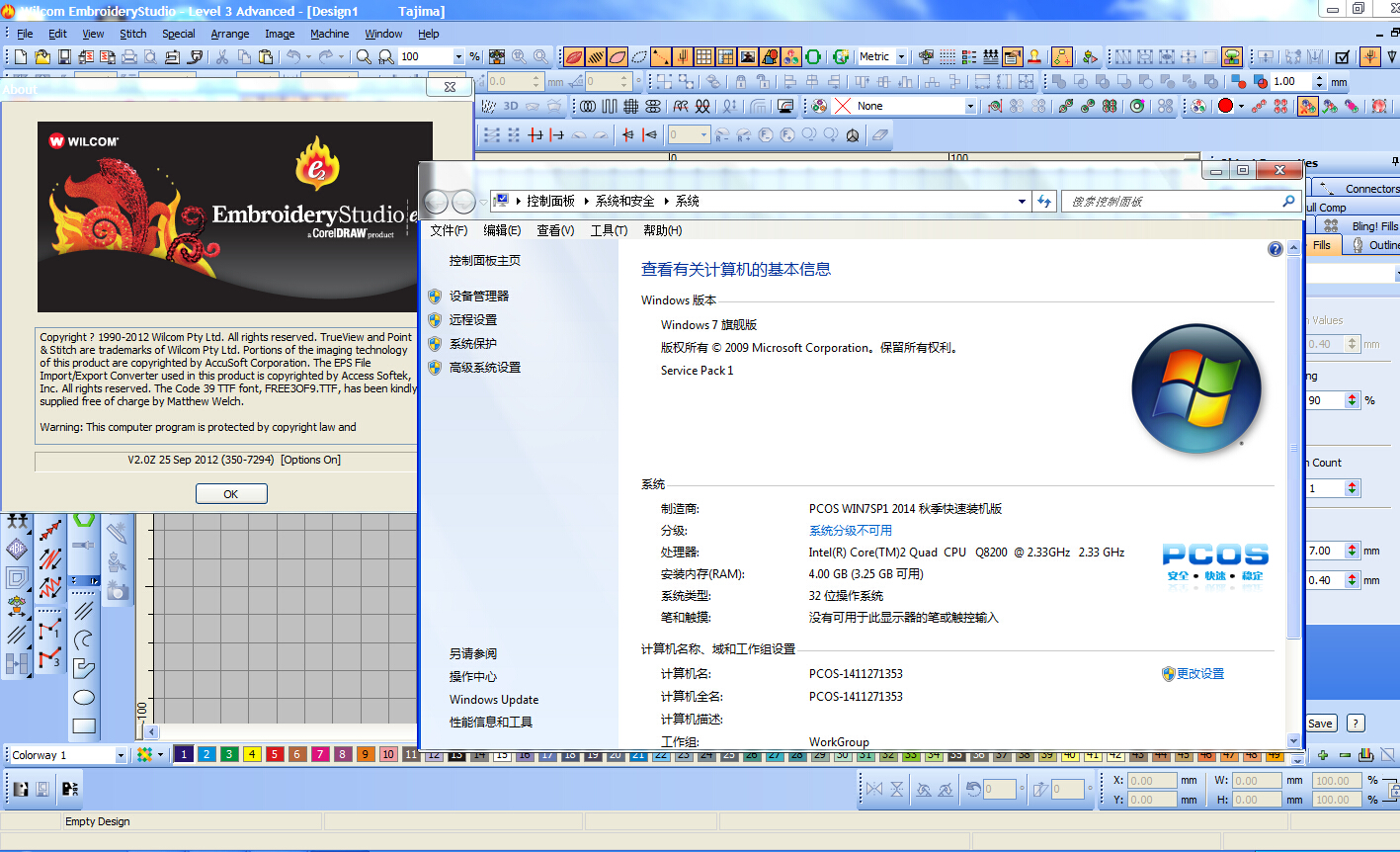Toggle the show grid dots icon
Image resolution: width=1400 pixels, height=852 pixels.
click(947, 56)
